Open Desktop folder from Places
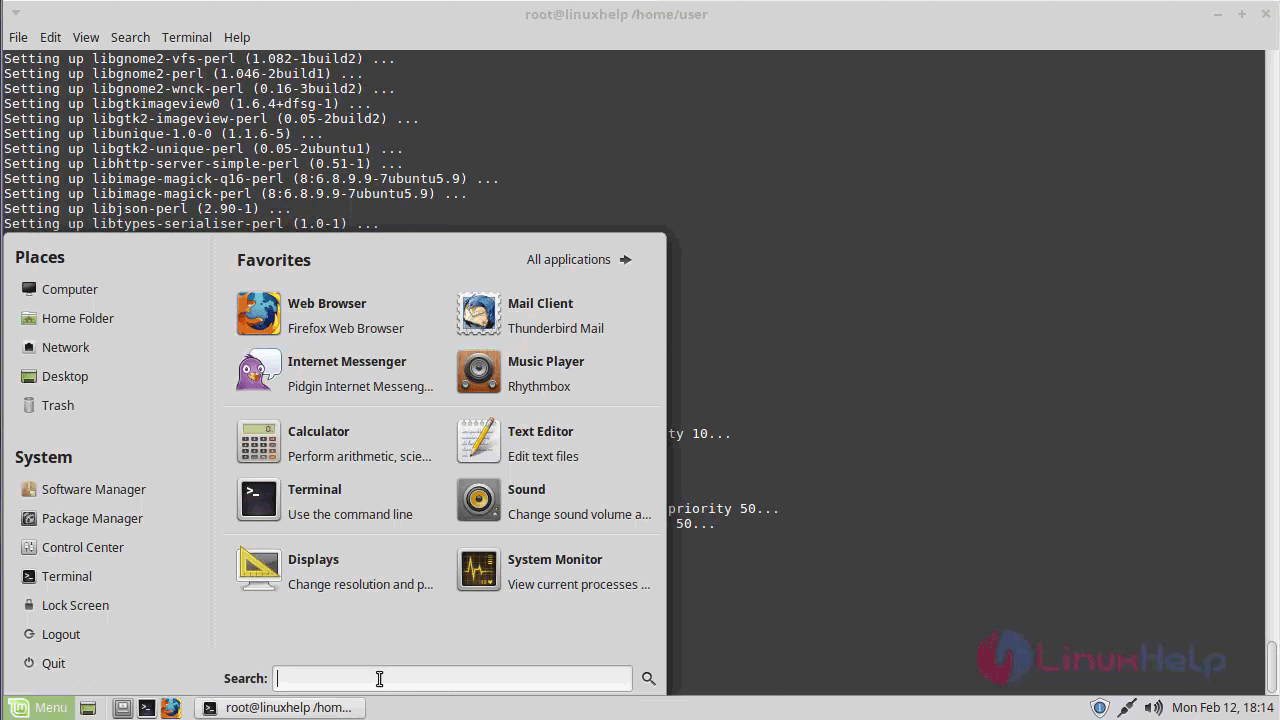The image size is (1280, 720). 54,376
